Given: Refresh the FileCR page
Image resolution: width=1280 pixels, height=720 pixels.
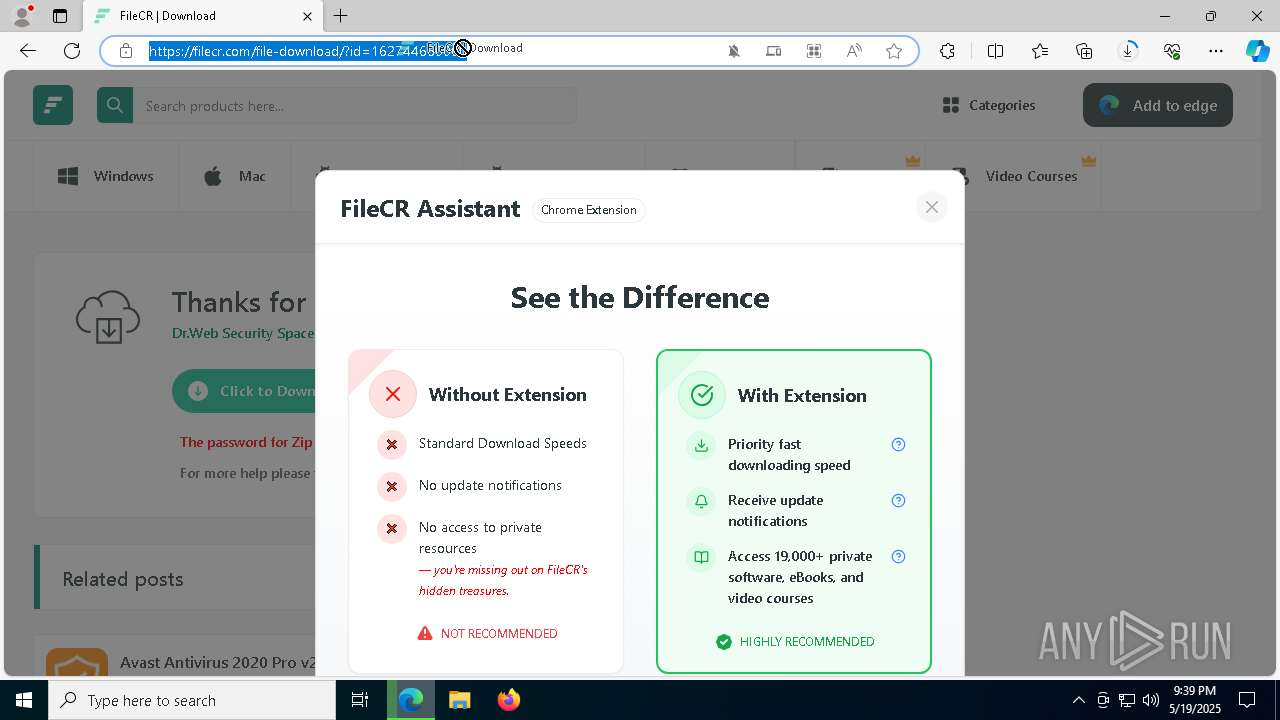Looking at the screenshot, I should pos(72,51).
